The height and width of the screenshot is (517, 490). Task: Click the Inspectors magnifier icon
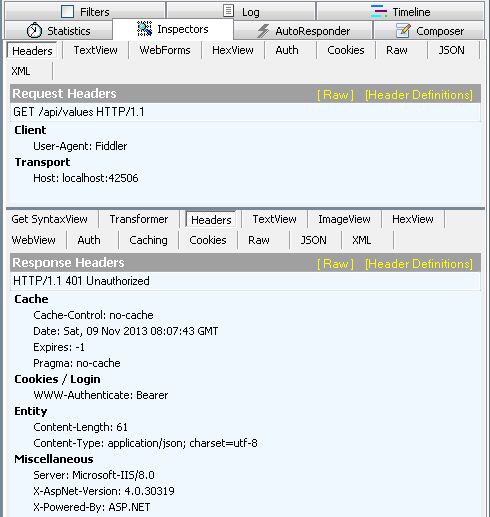pyautogui.click(x=144, y=29)
